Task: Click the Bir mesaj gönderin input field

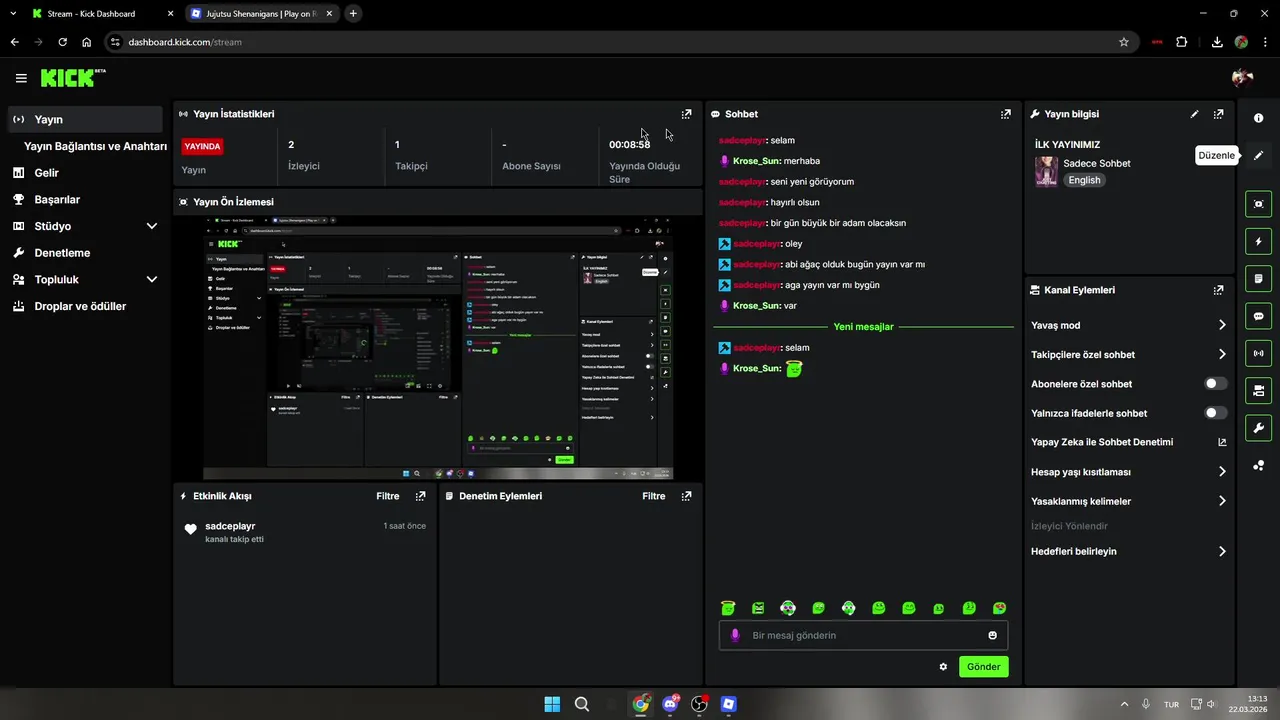Action: click(x=863, y=635)
